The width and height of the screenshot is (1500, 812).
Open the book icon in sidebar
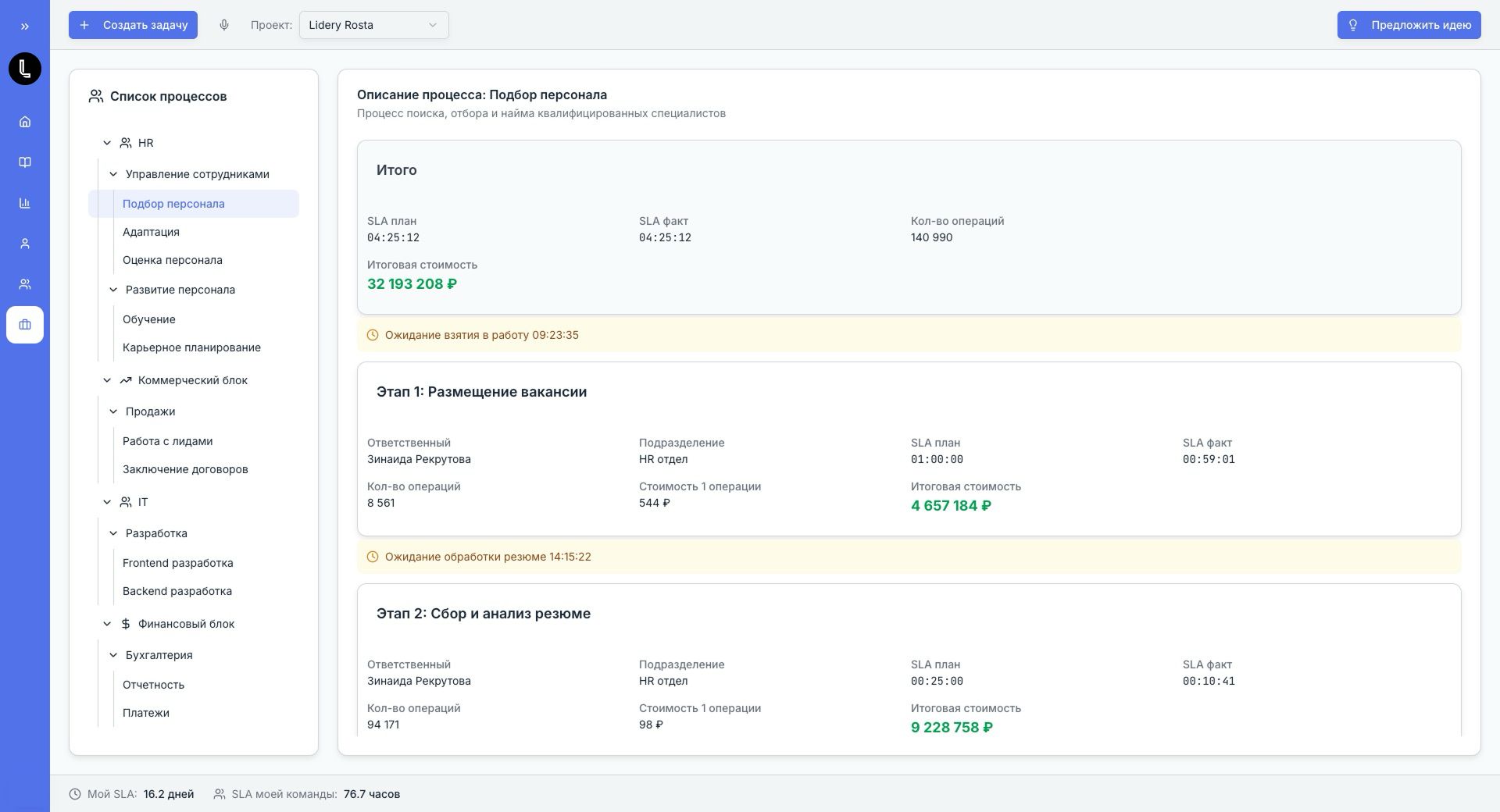pos(25,162)
